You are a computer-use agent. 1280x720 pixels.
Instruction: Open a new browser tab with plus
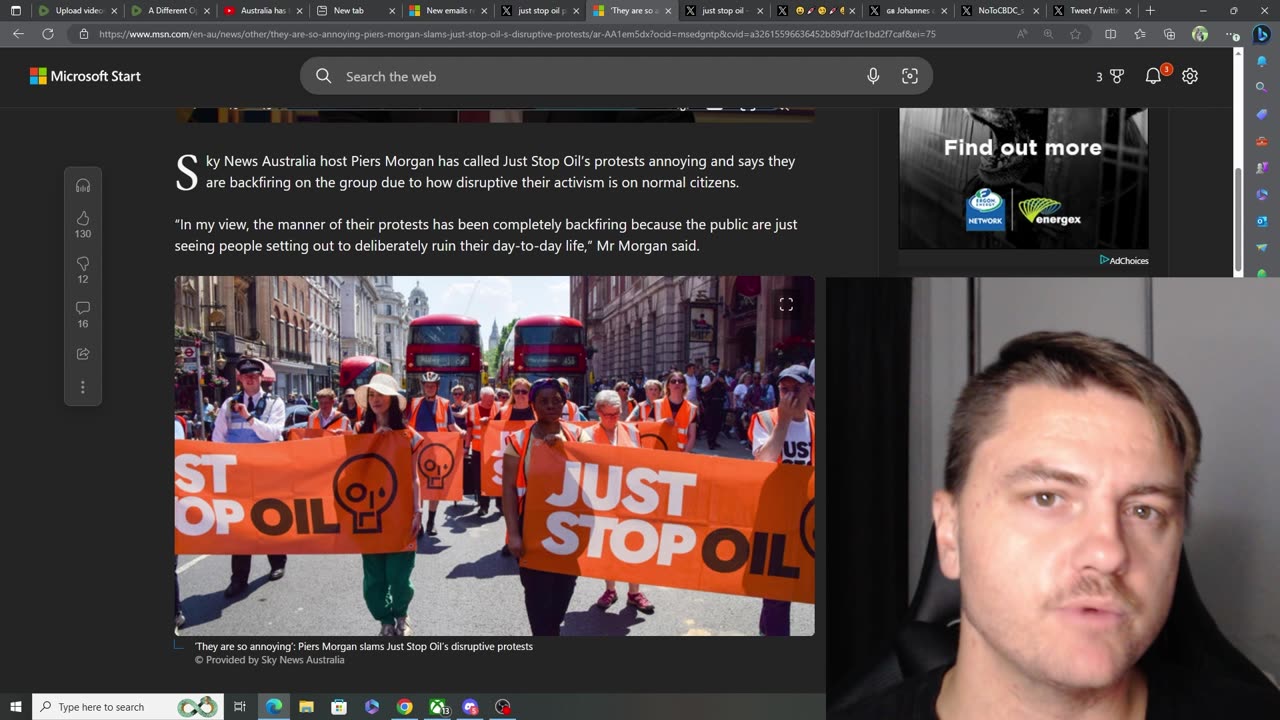point(1150,10)
